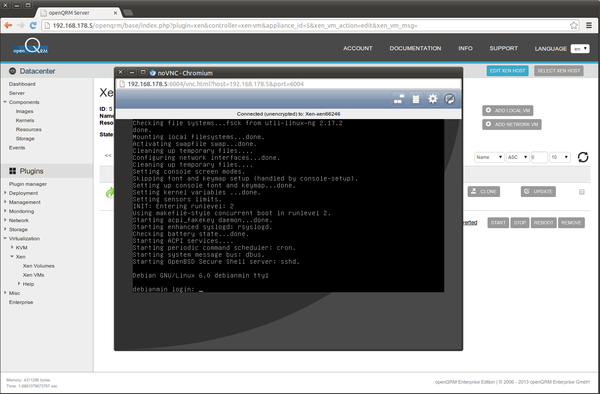
Task: Bookmark the page with the star icon
Action: [x=574, y=26]
